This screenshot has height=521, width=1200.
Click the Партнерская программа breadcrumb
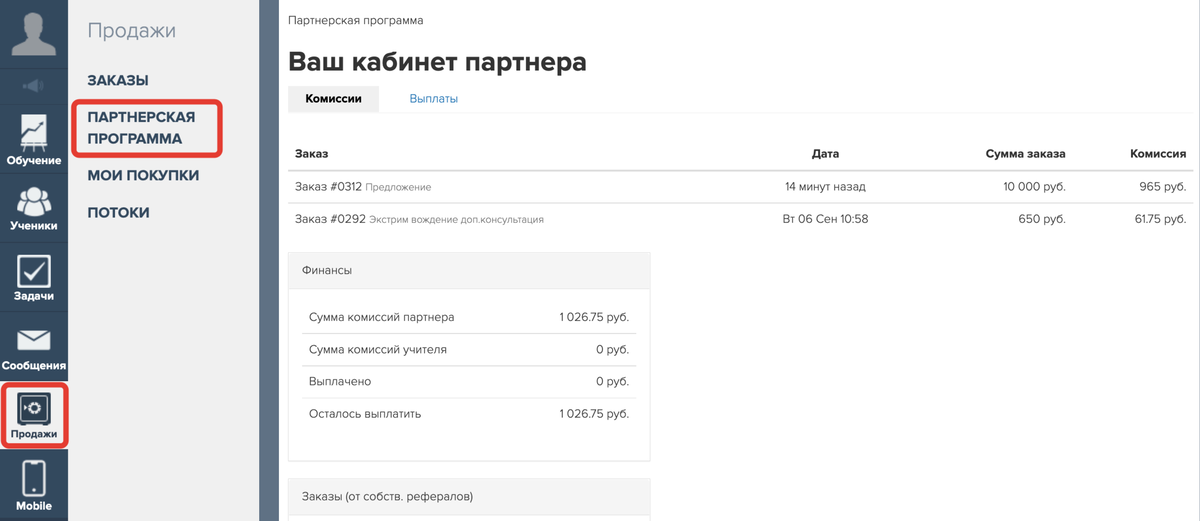point(355,20)
